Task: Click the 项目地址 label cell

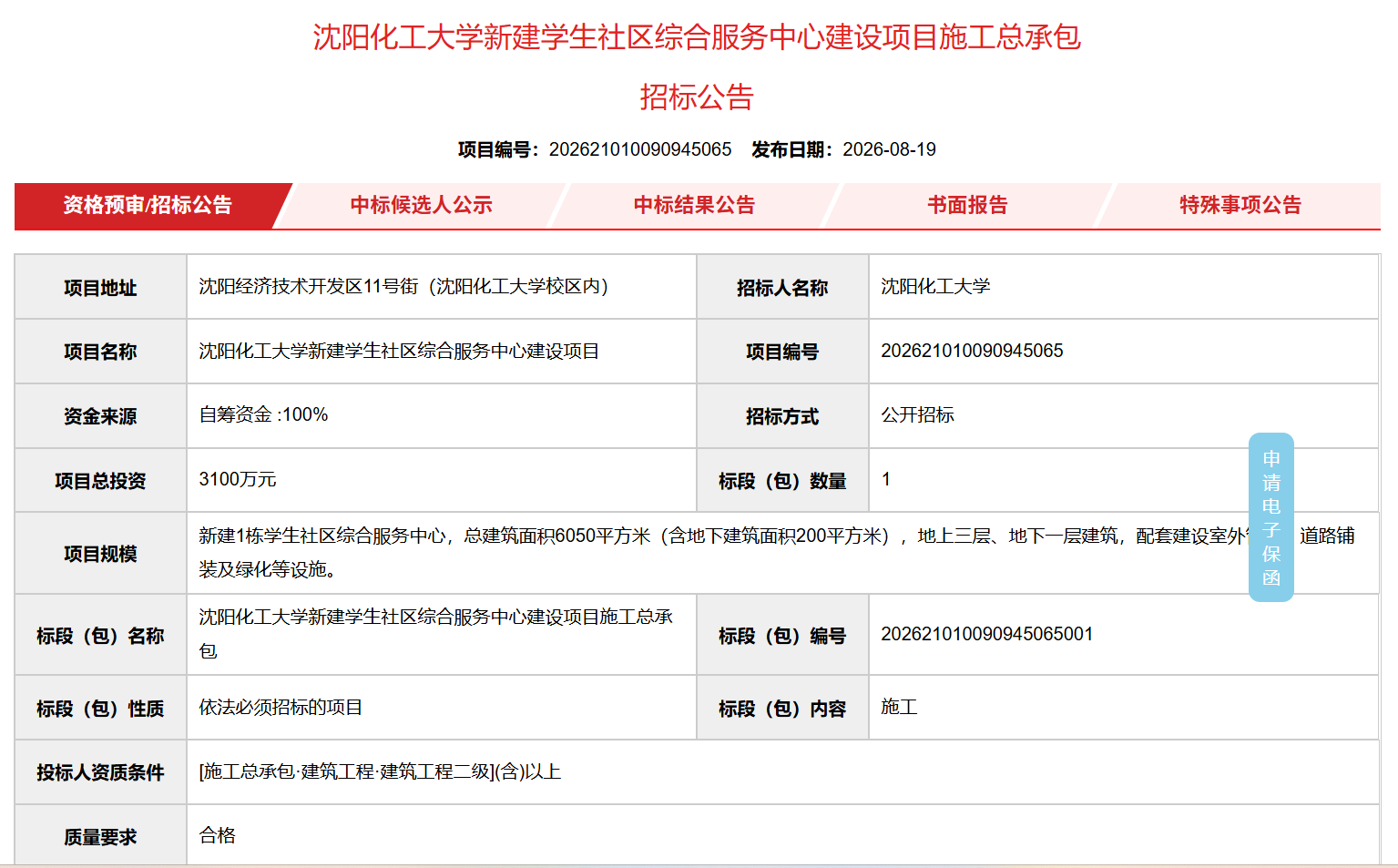Action: [x=100, y=288]
